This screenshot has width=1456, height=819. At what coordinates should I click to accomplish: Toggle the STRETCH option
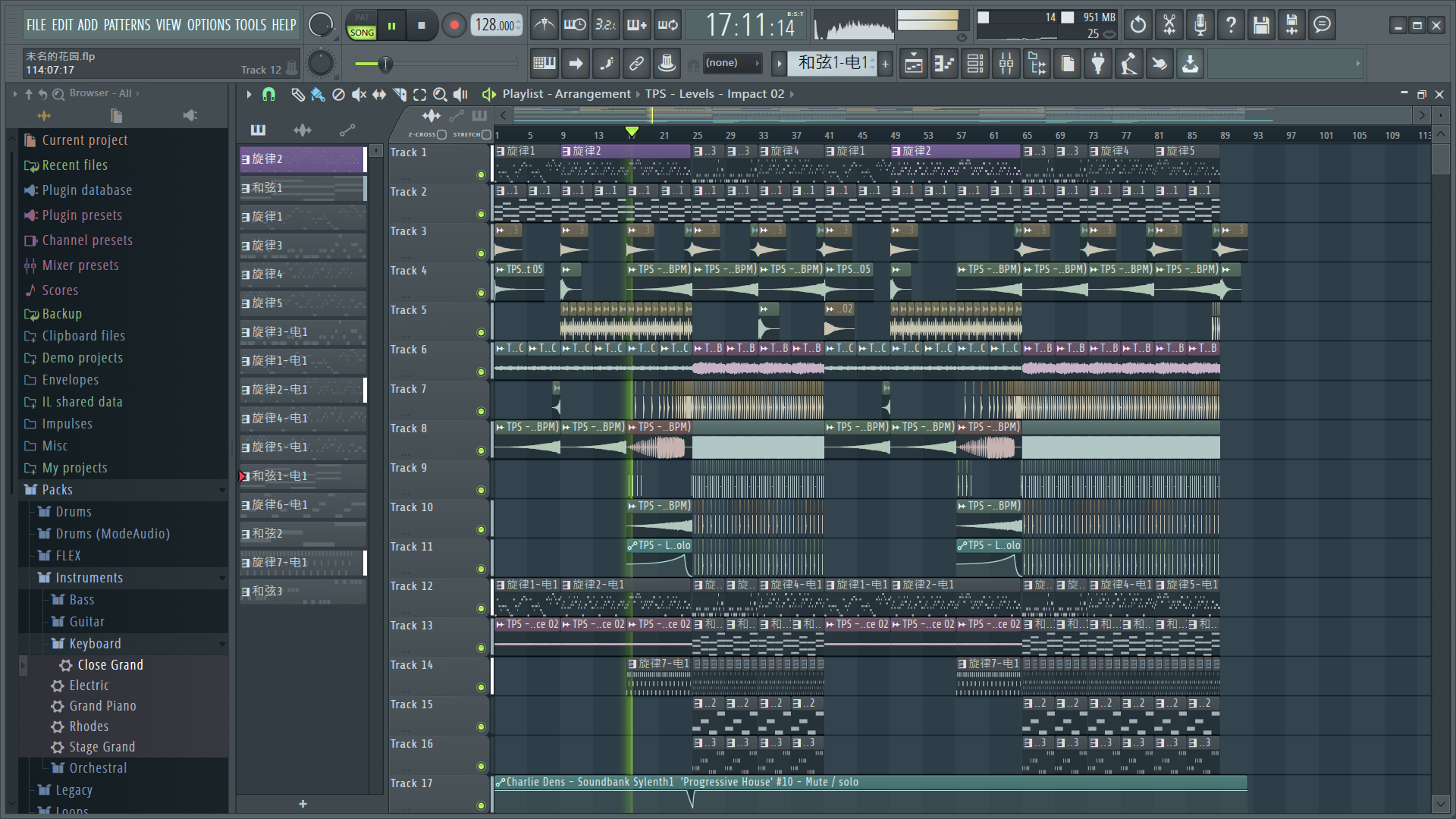(486, 135)
